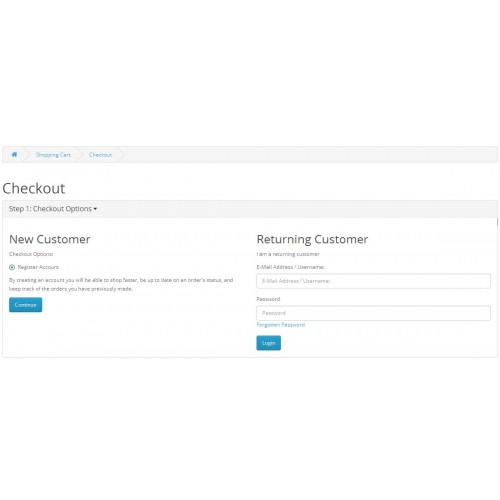
Task: Click the Register Account label text
Action: pyautogui.click(x=38, y=267)
